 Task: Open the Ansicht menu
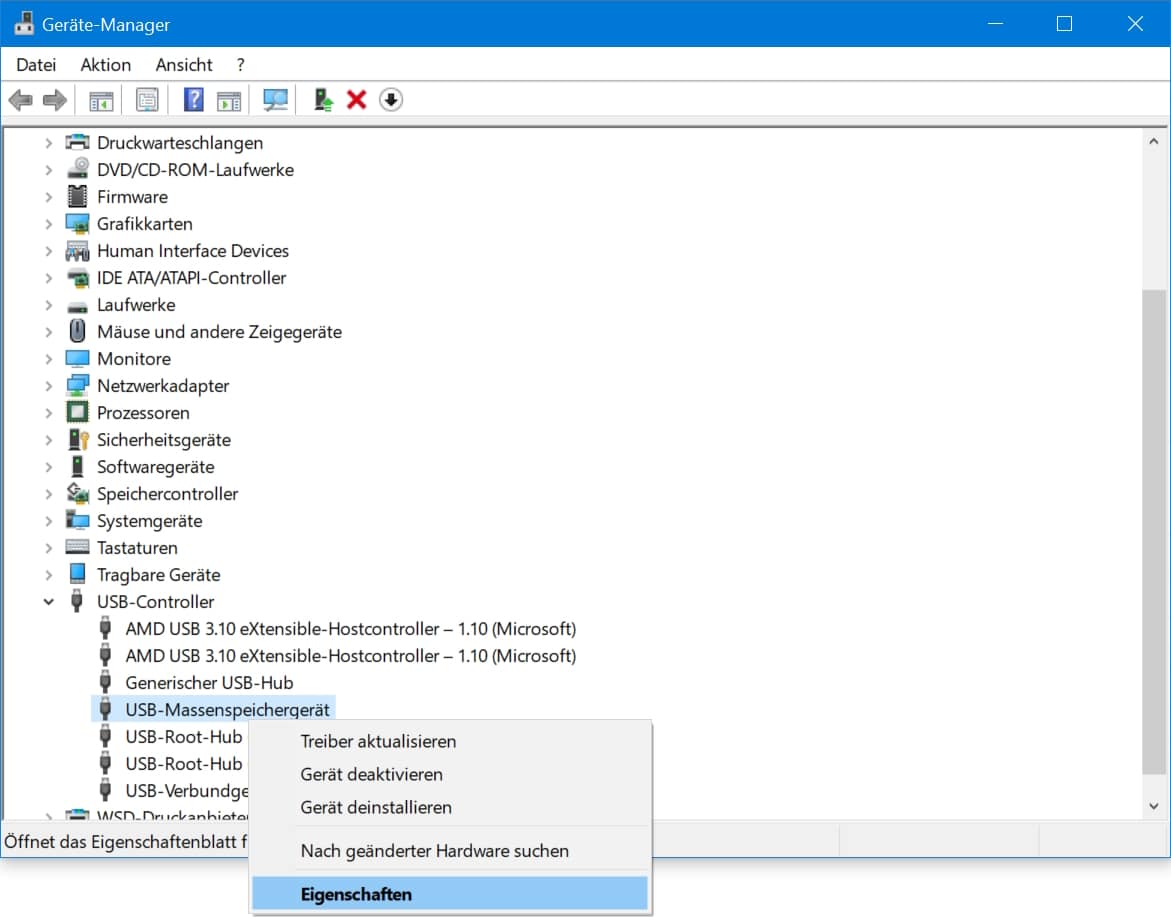(x=184, y=65)
